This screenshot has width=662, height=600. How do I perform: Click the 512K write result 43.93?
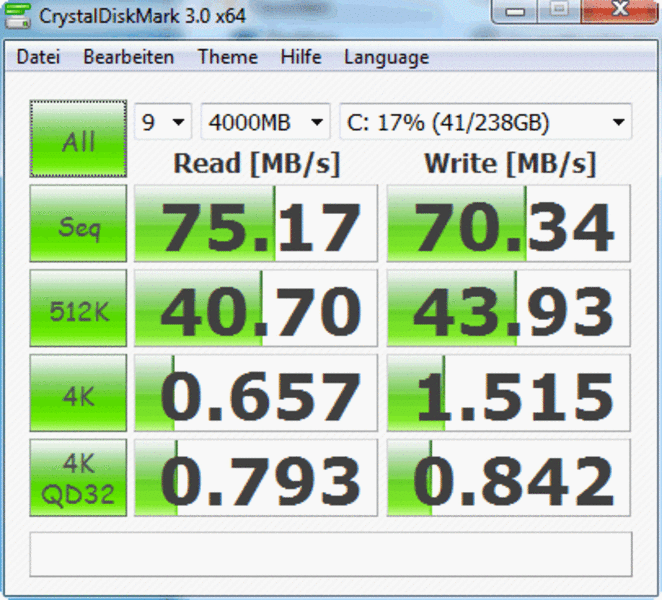coord(509,308)
